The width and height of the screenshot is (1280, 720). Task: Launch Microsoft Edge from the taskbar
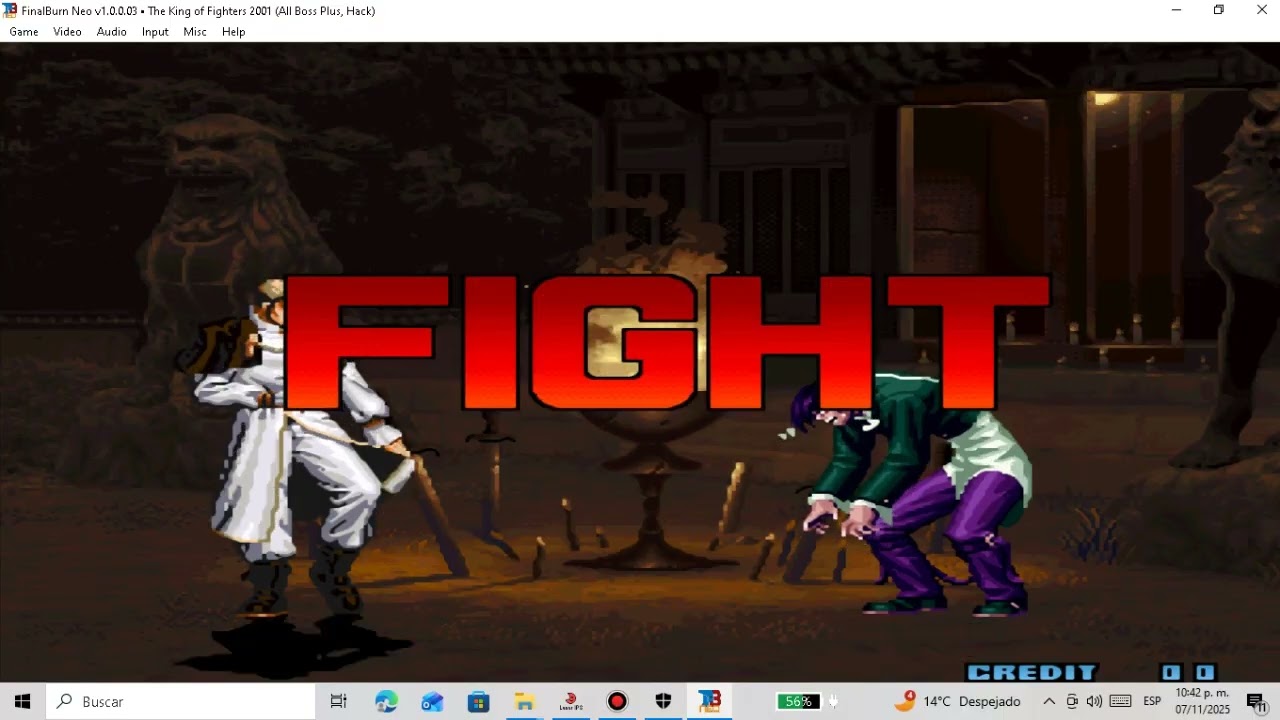click(386, 702)
